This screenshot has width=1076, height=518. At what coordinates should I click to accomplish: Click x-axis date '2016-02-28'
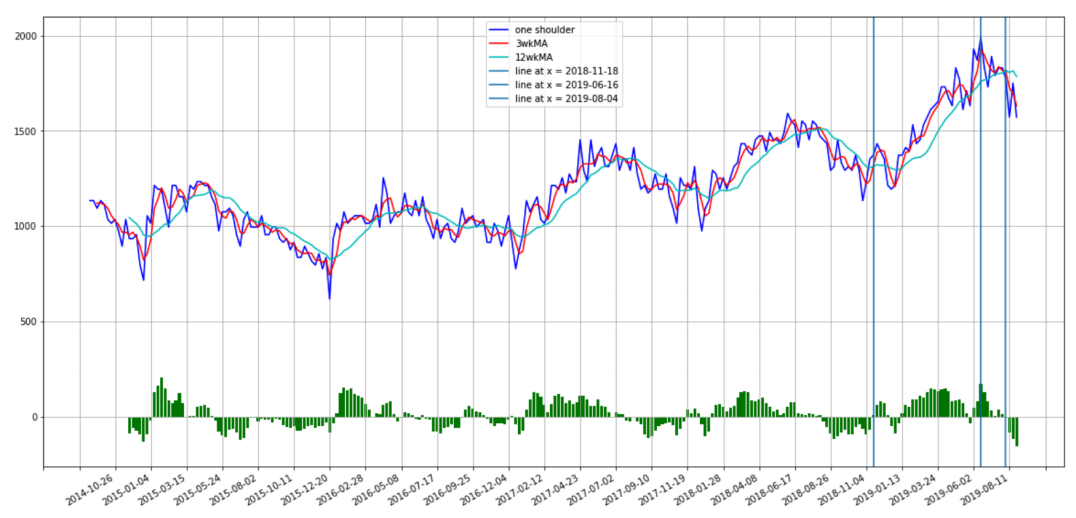point(340,488)
